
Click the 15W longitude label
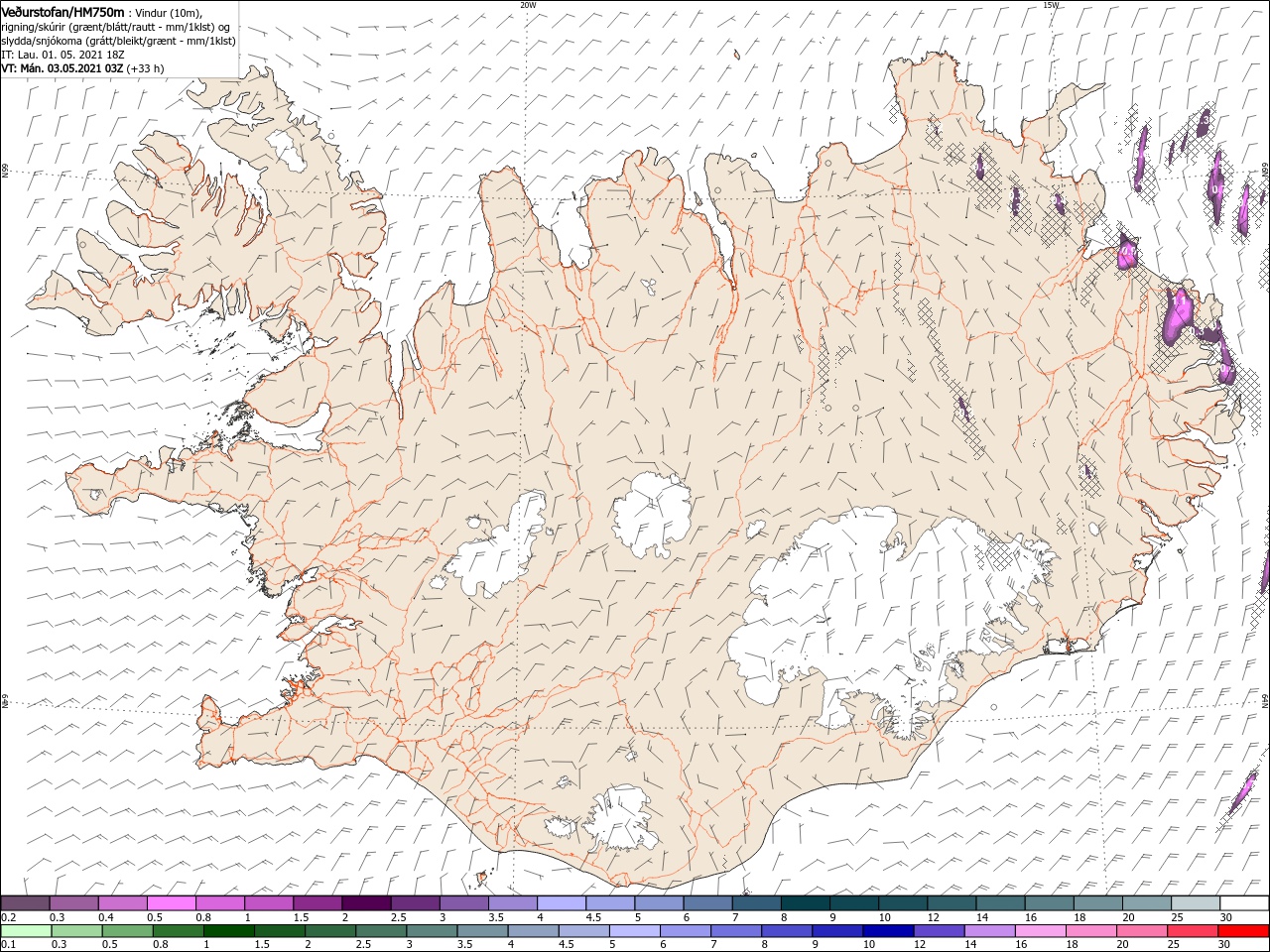pos(1051,5)
